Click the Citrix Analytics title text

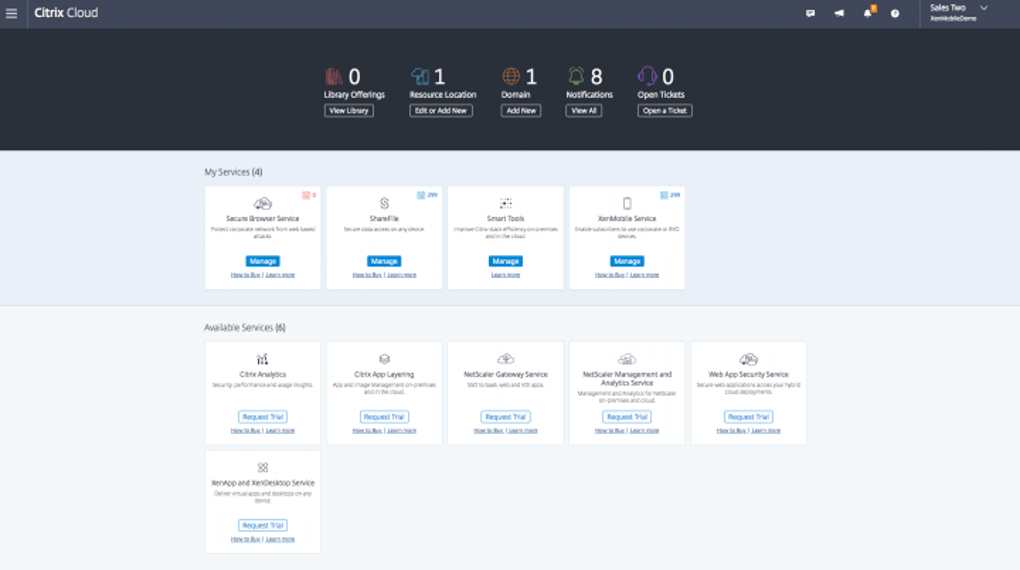coord(263,374)
